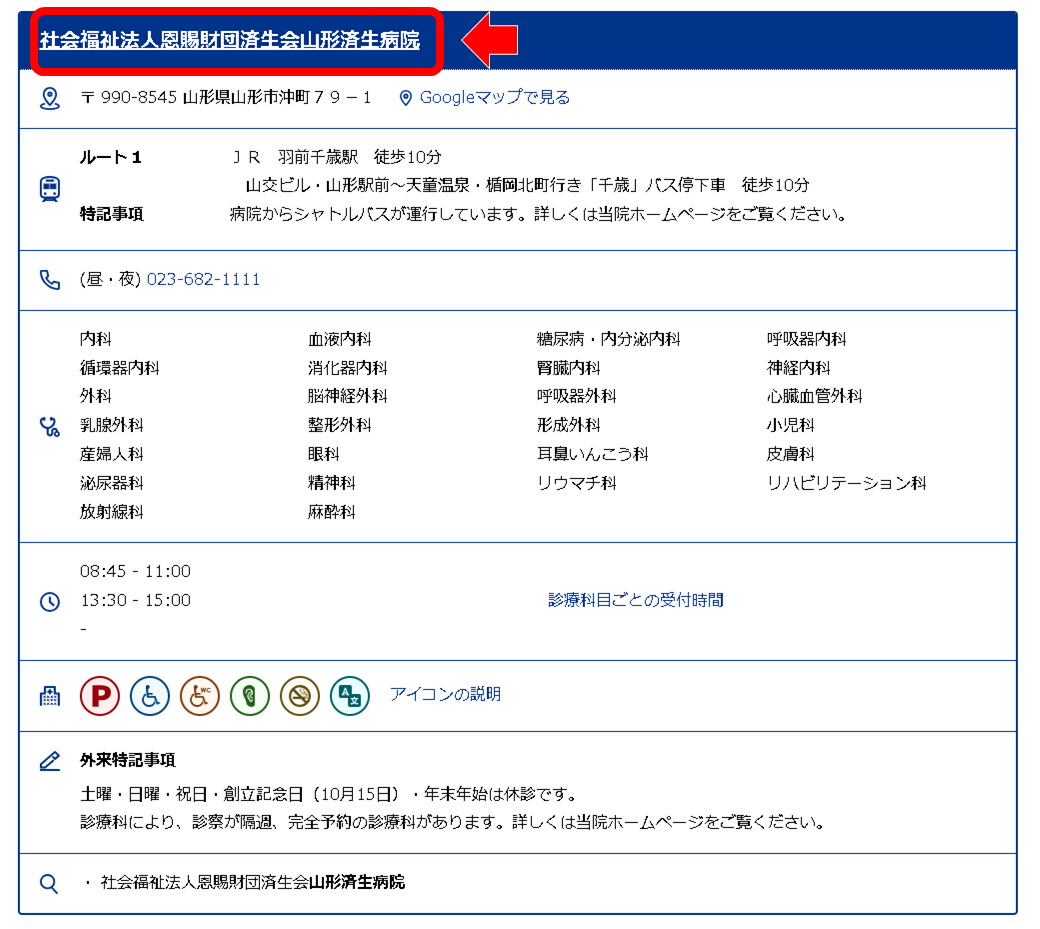Viewport: 1040px width, 929px height.
Task: Click the 特記事項 label in access section
Action: (111, 214)
